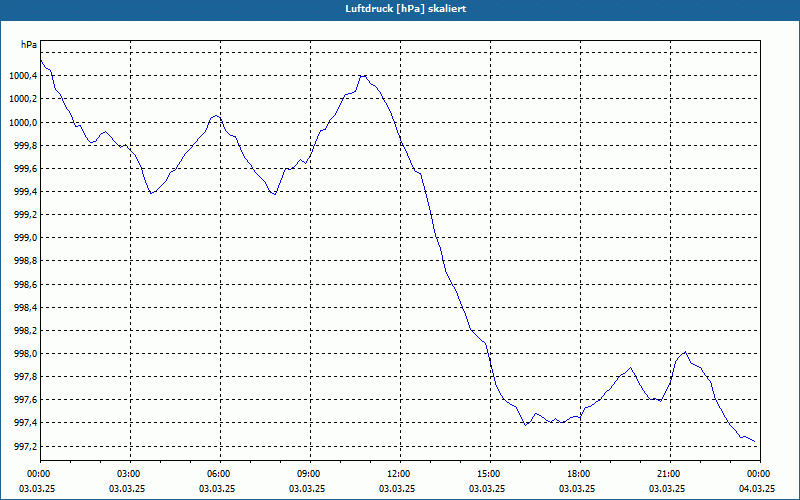Select the "hPa" unit label on the axis
The width and height of the screenshot is (800, 500).
pyautogui.click(x=29, y=45)
